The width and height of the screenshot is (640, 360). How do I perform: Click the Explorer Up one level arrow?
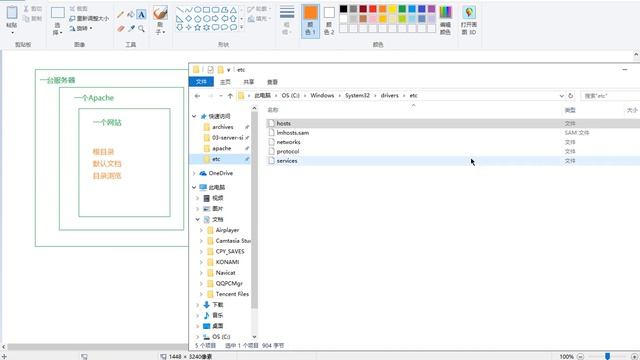(x=230, y=96)
